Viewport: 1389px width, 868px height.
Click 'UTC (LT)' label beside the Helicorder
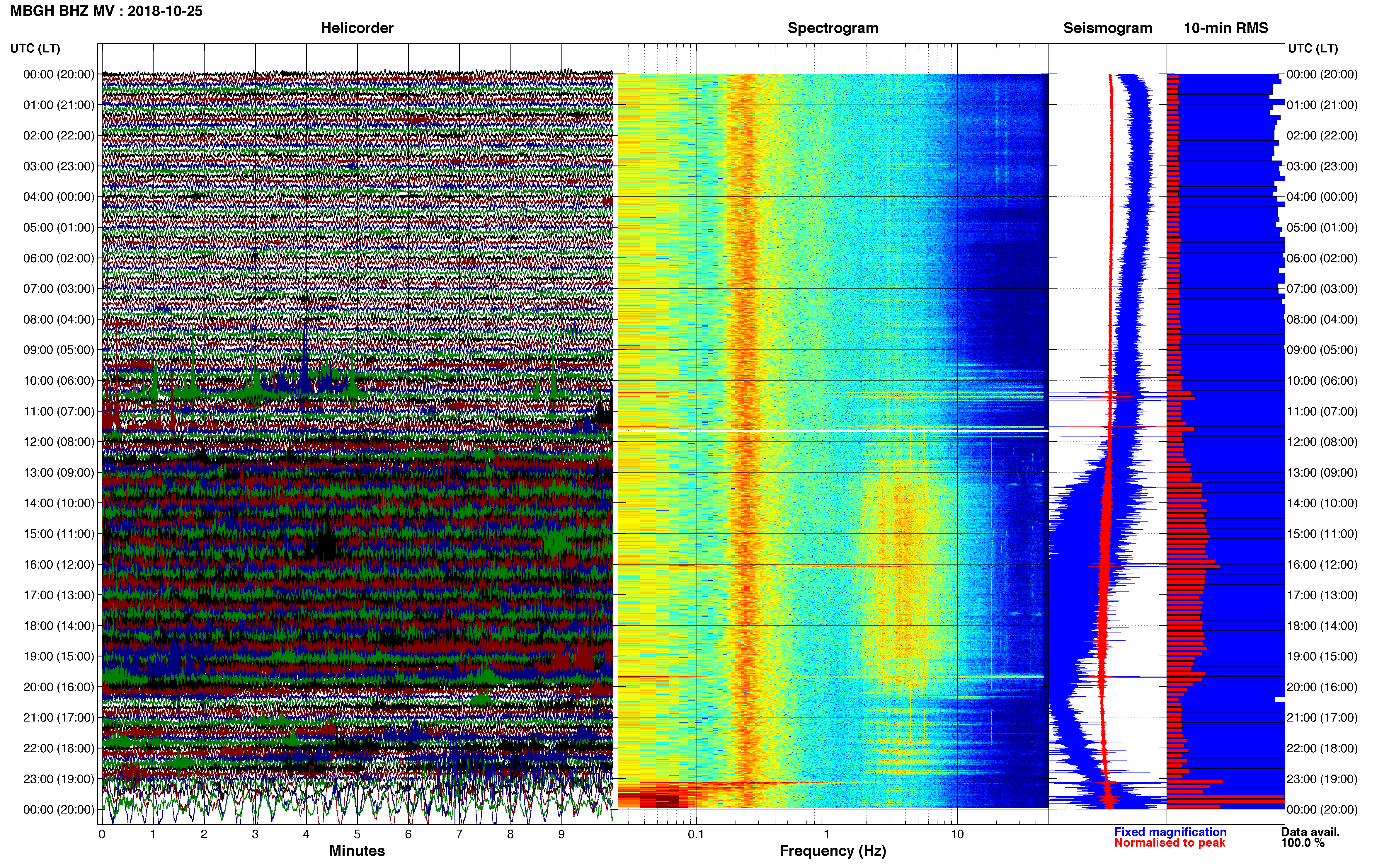(35, 48)
